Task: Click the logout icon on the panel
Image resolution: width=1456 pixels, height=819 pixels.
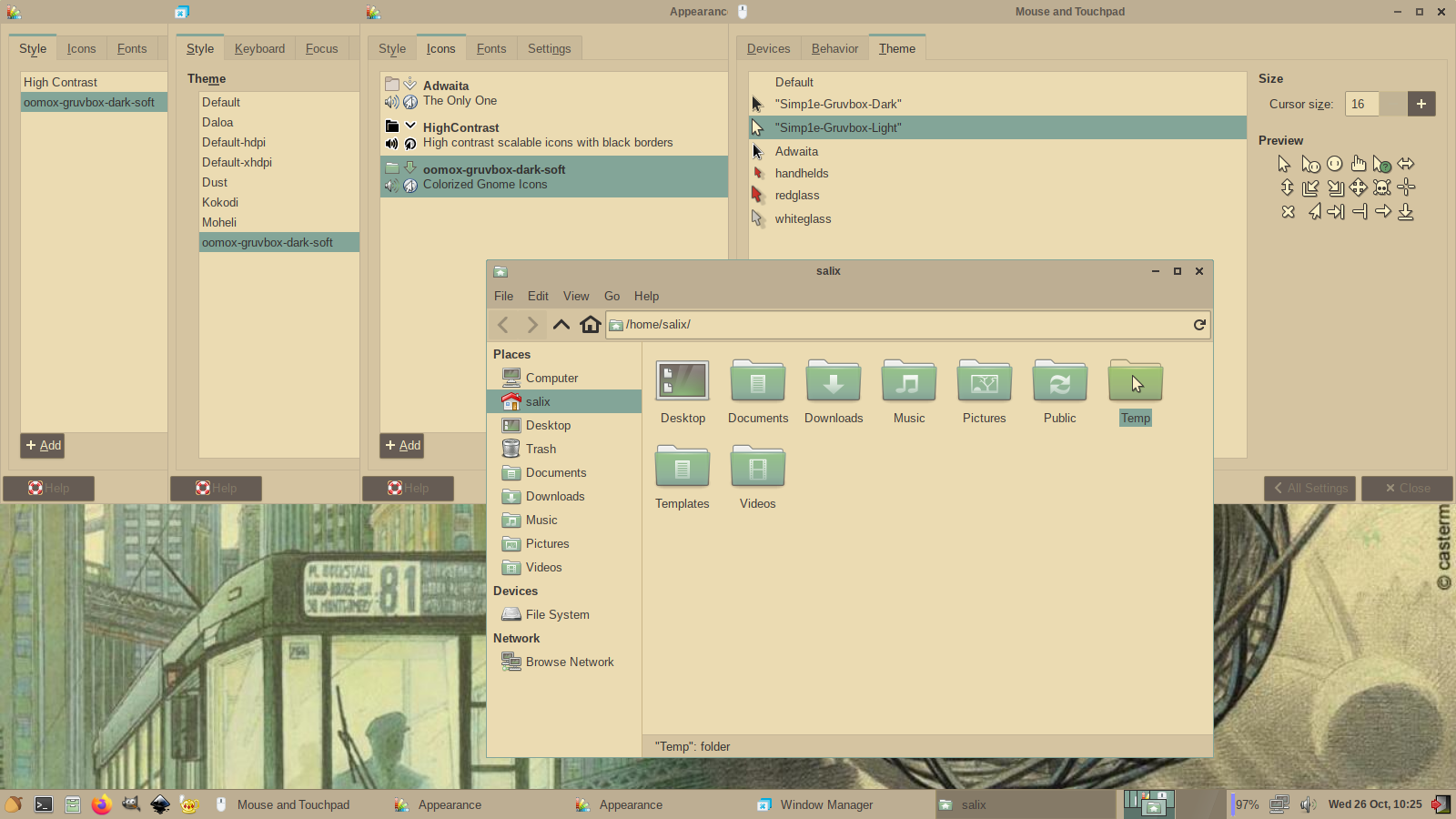Action: 1441,804
